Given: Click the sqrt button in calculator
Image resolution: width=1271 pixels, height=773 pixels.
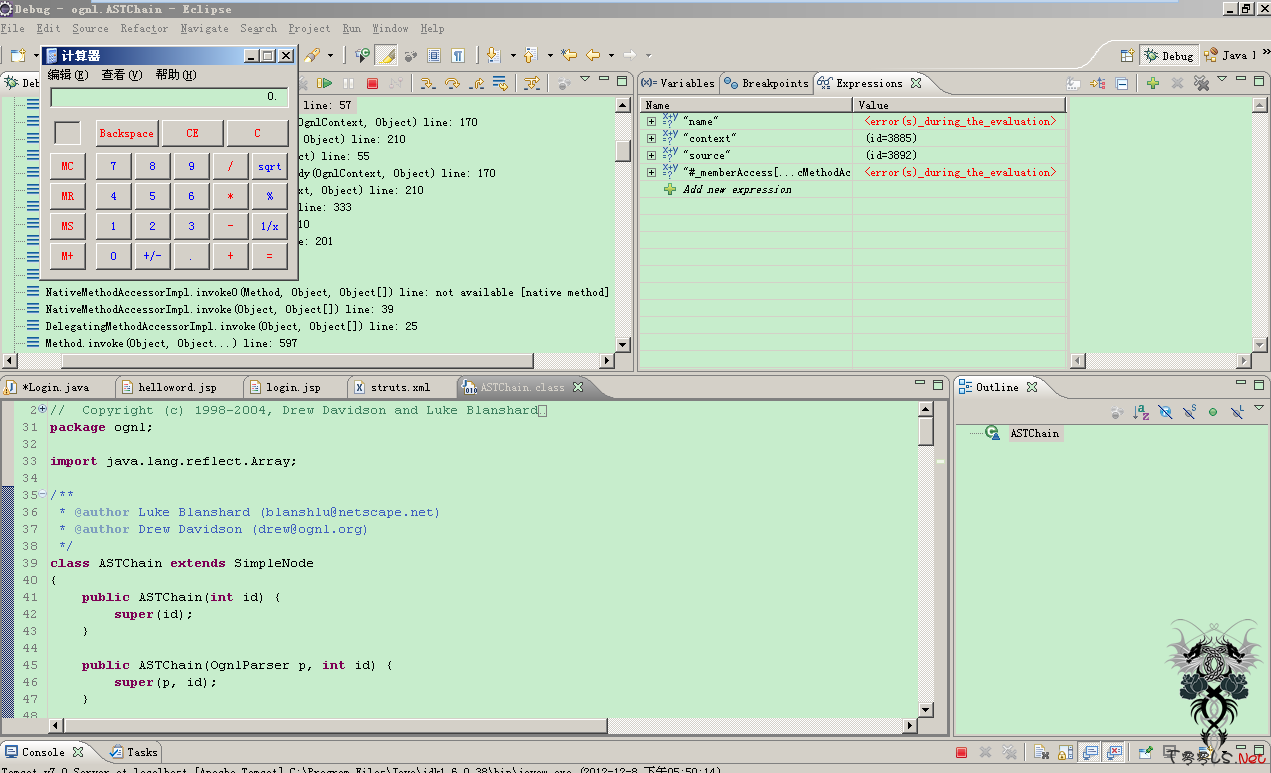Looking at the screenshot, I should coord(269,166).
